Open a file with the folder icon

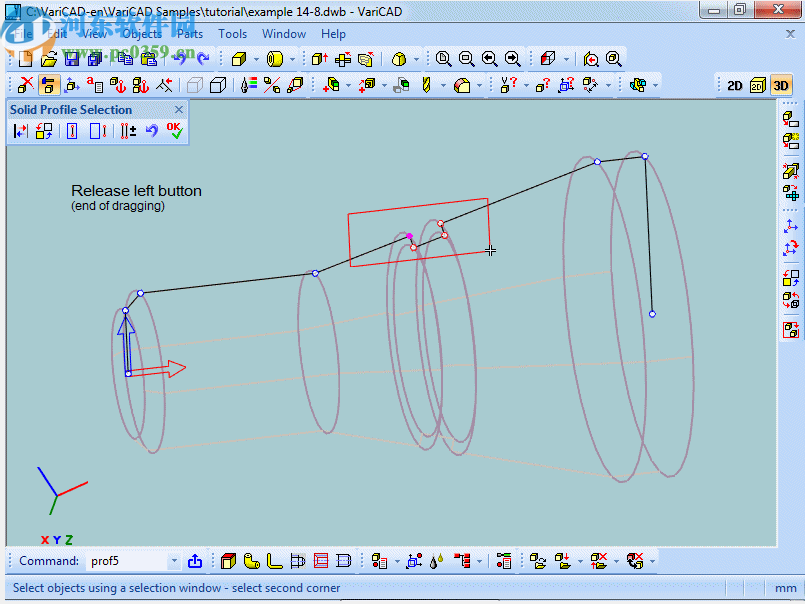click(x=48, y=59)
